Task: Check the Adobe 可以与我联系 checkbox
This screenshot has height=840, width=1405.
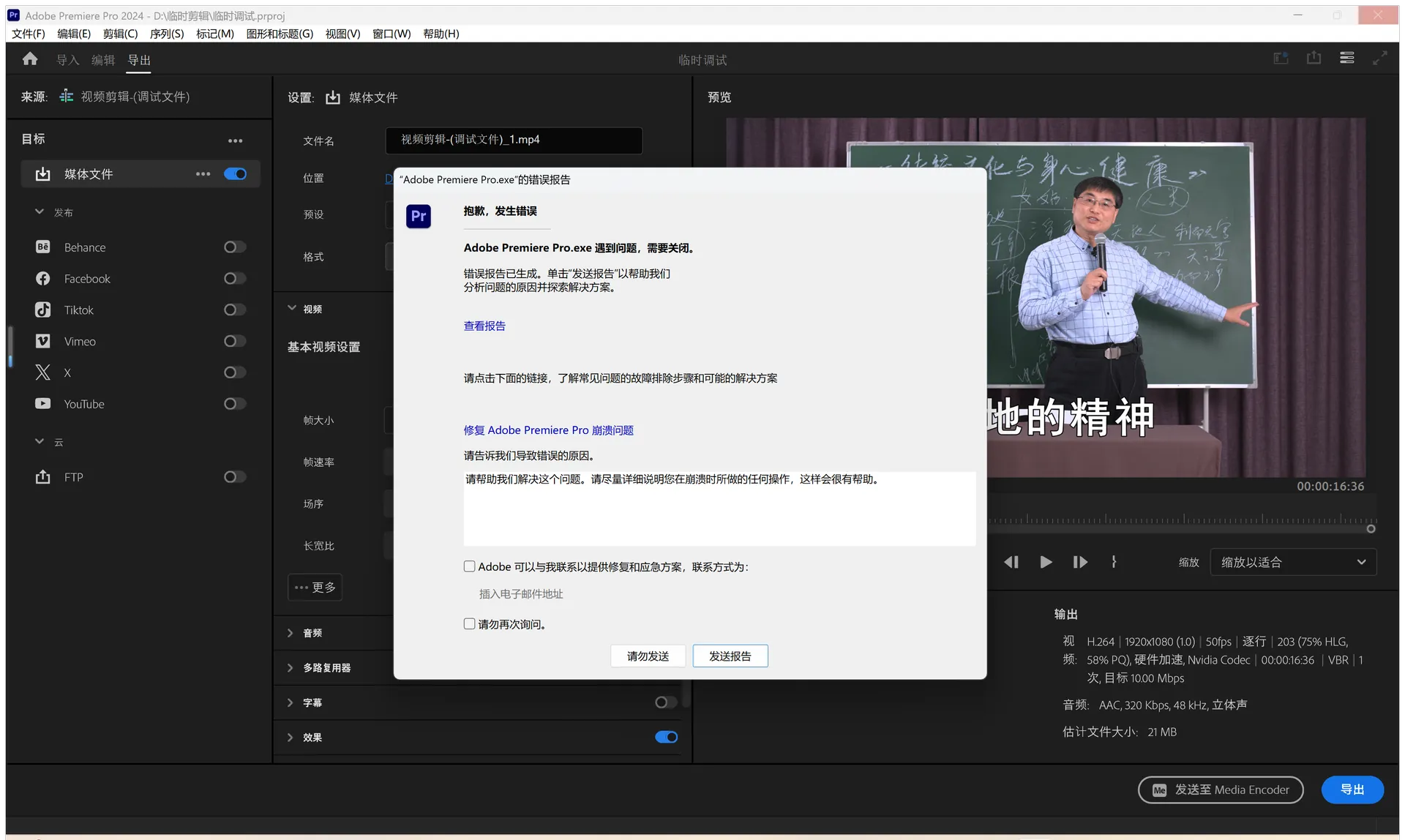Action: (469, 566)
